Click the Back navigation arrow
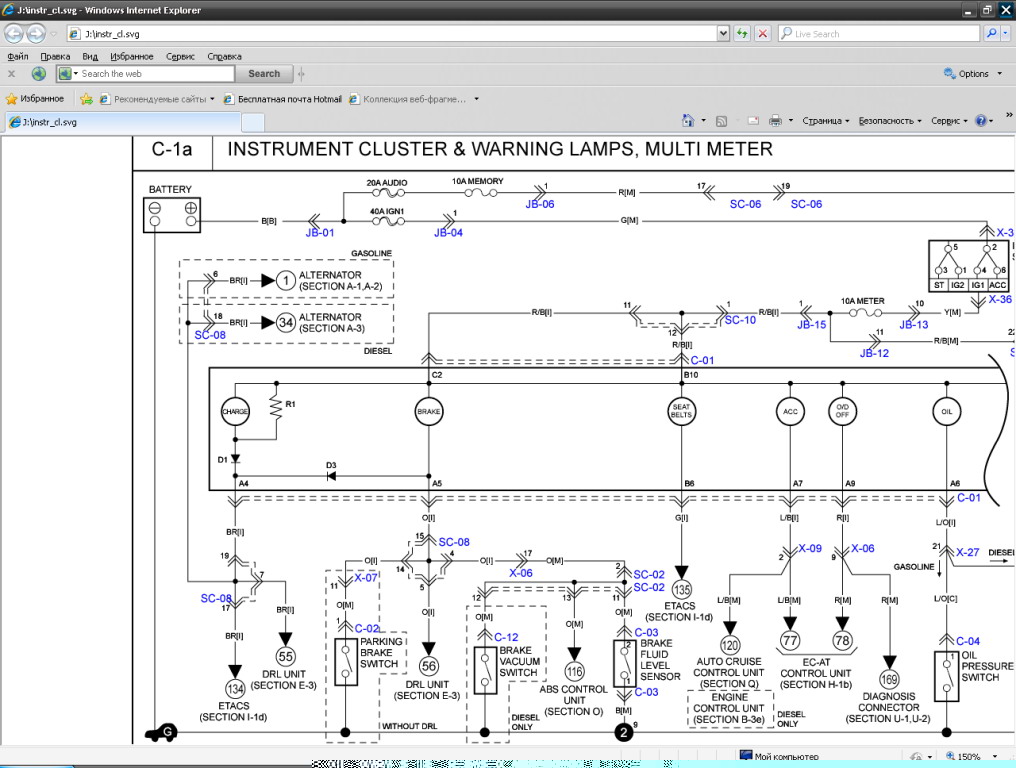1016x768 pixels. point(13,34)
